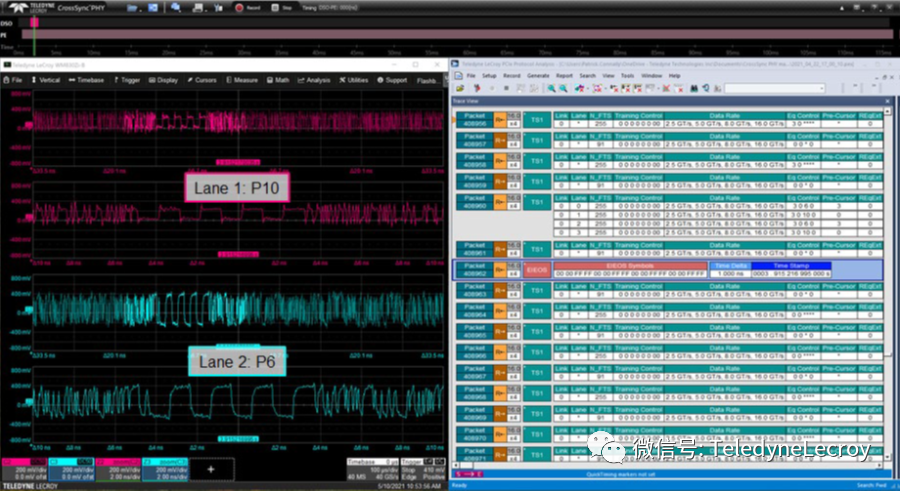Viewport: 900px width, 491px height.
Task: Open the Trigger menu on oscilloscope
Action: [130, 80]
